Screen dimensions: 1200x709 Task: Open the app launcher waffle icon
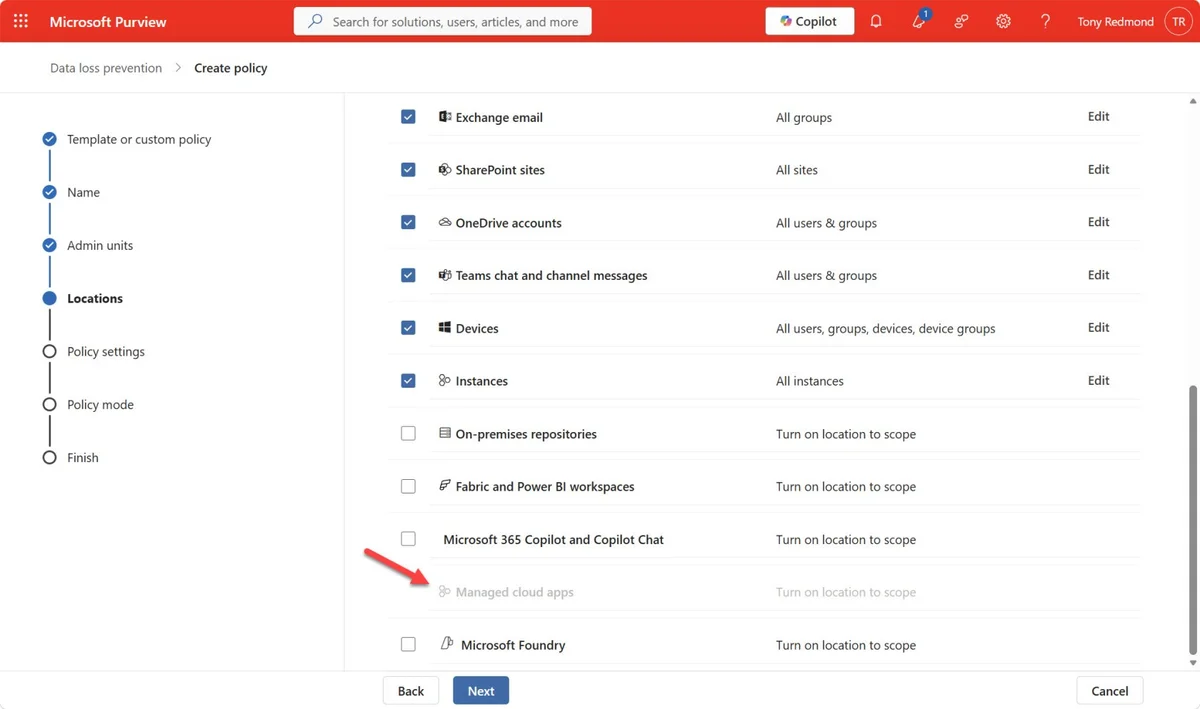coord(21,21)
